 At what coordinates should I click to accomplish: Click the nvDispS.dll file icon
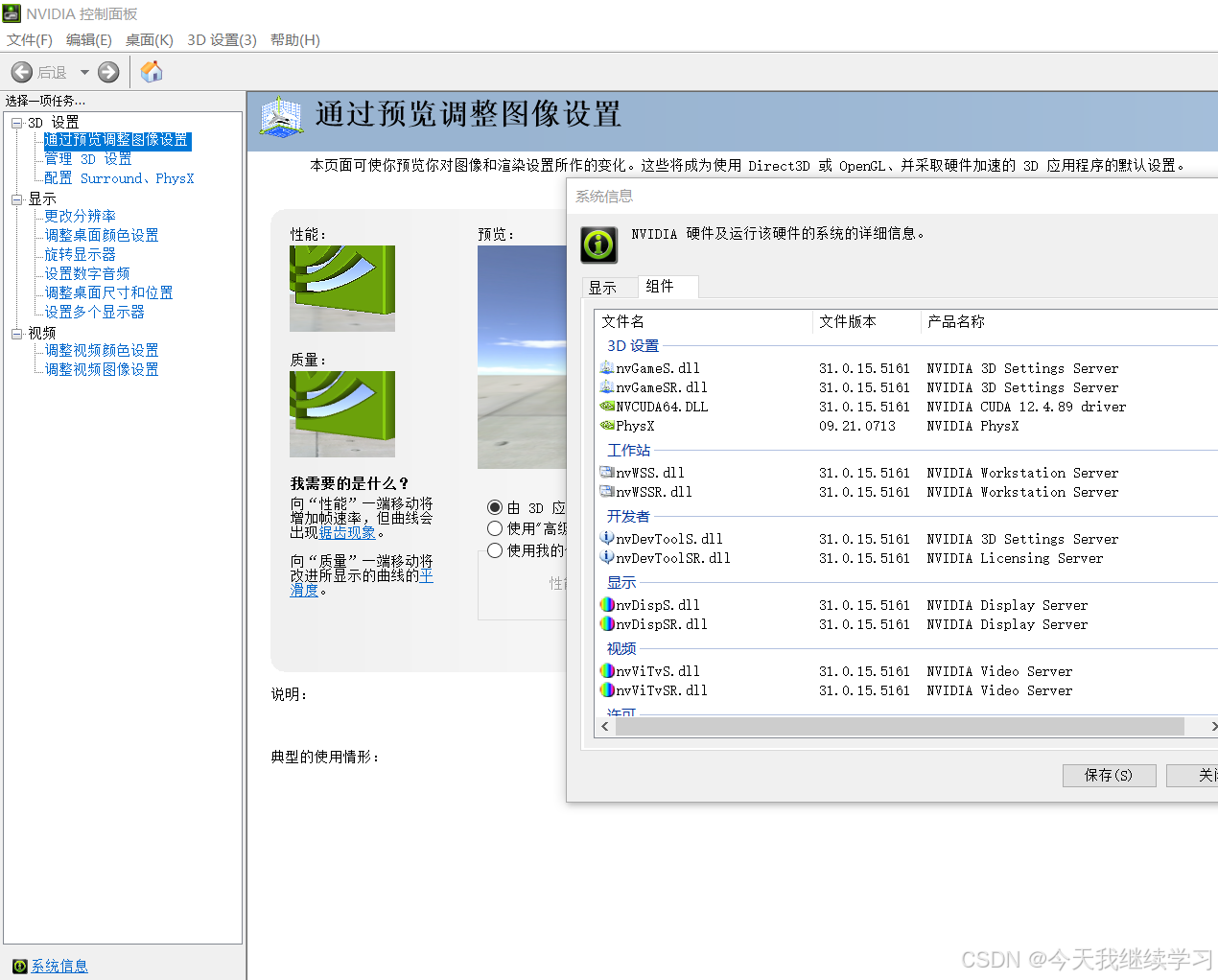(607, 604)
